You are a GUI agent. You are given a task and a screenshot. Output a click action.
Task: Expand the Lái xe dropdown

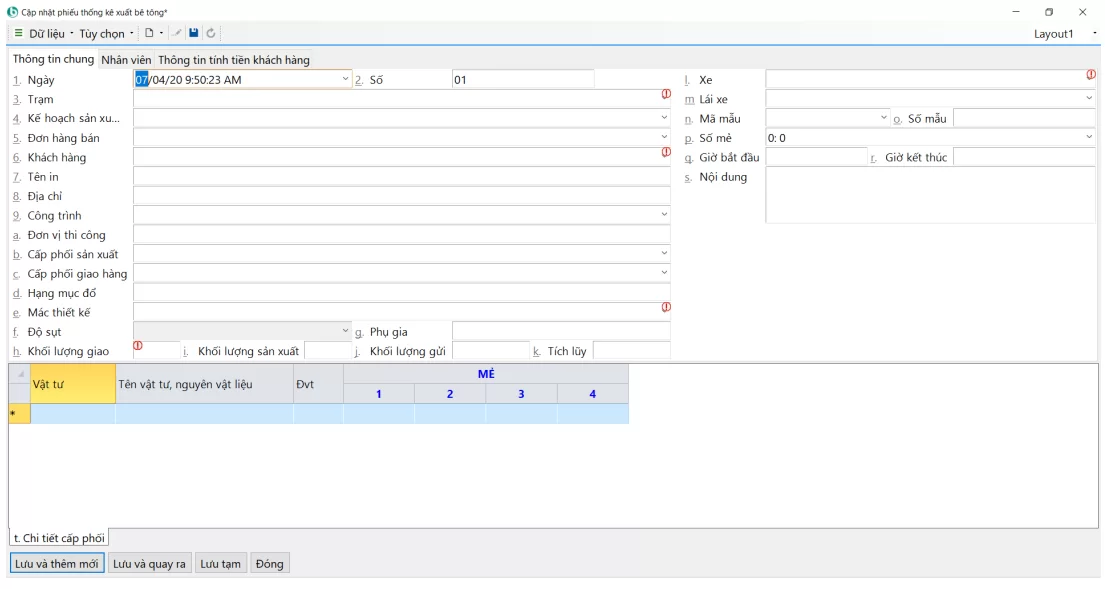[1089, 99]
